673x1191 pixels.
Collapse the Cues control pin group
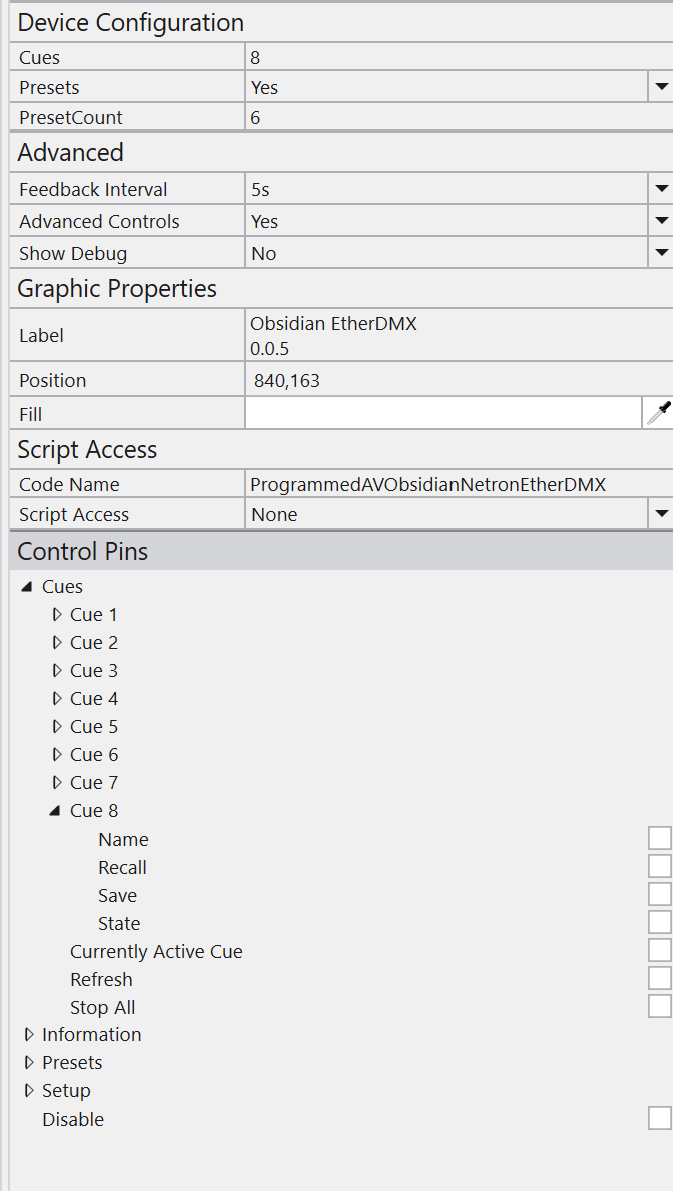coord(28,586)
